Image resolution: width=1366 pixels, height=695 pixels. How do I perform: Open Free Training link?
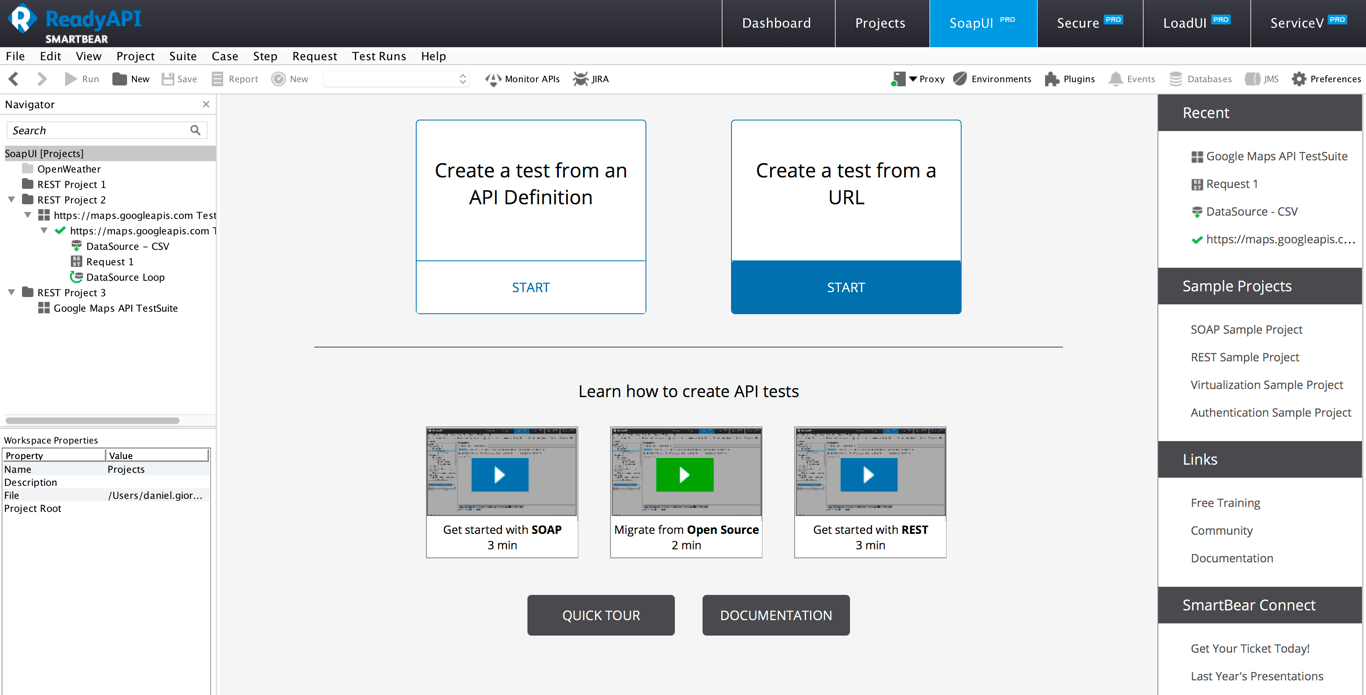coord(1225,503)
